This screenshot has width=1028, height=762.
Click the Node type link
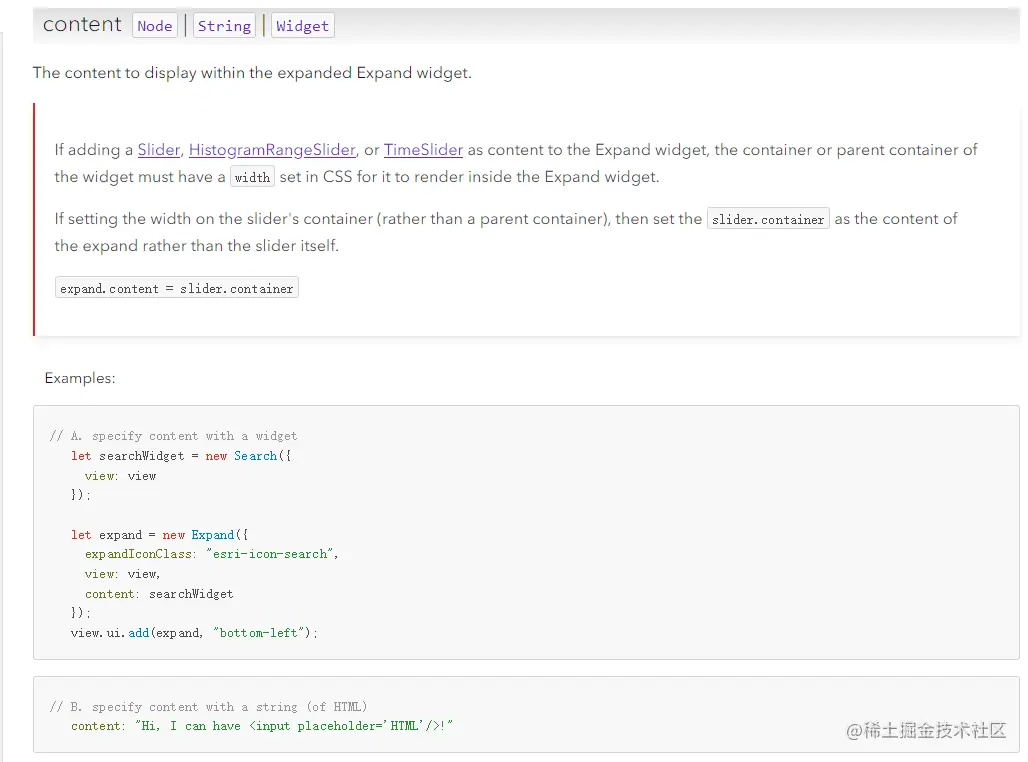154,26
